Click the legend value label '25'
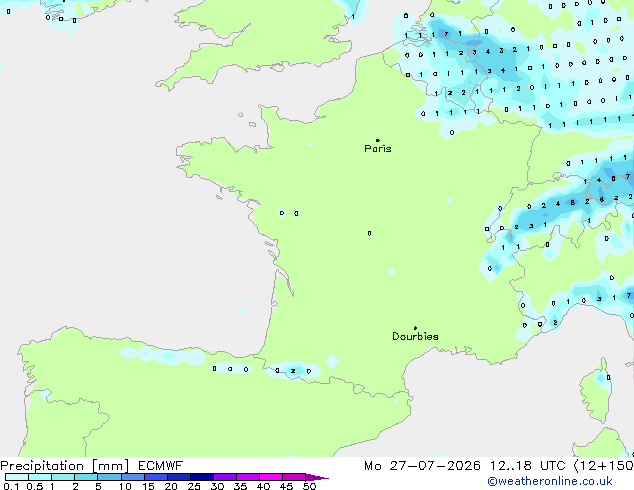 click(x=194, y=486)
